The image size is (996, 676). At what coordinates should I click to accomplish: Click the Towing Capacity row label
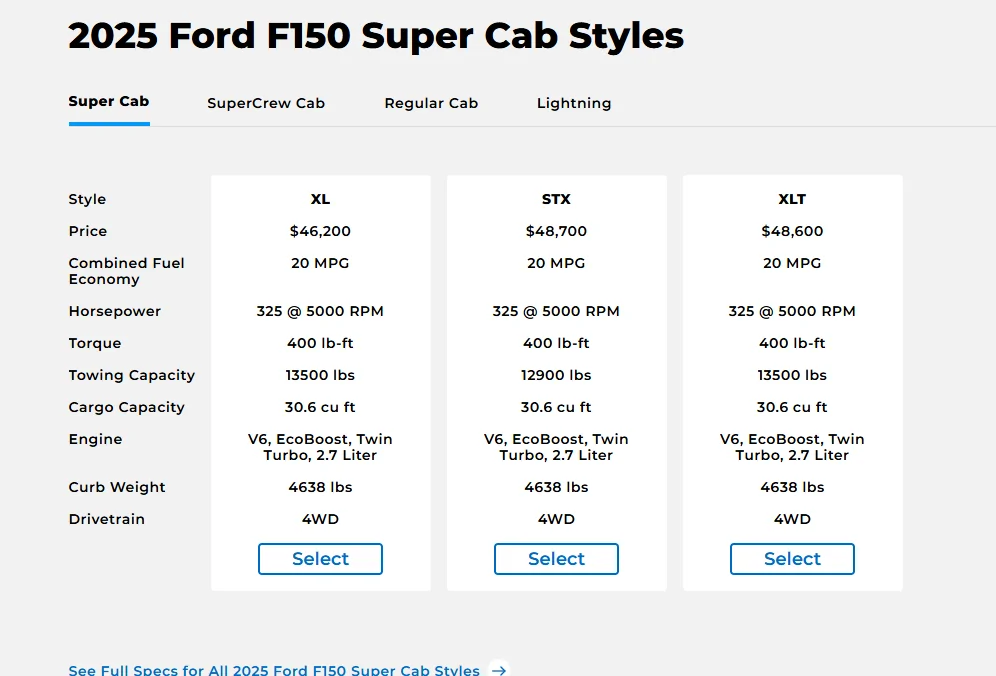[x=131, y=375]
